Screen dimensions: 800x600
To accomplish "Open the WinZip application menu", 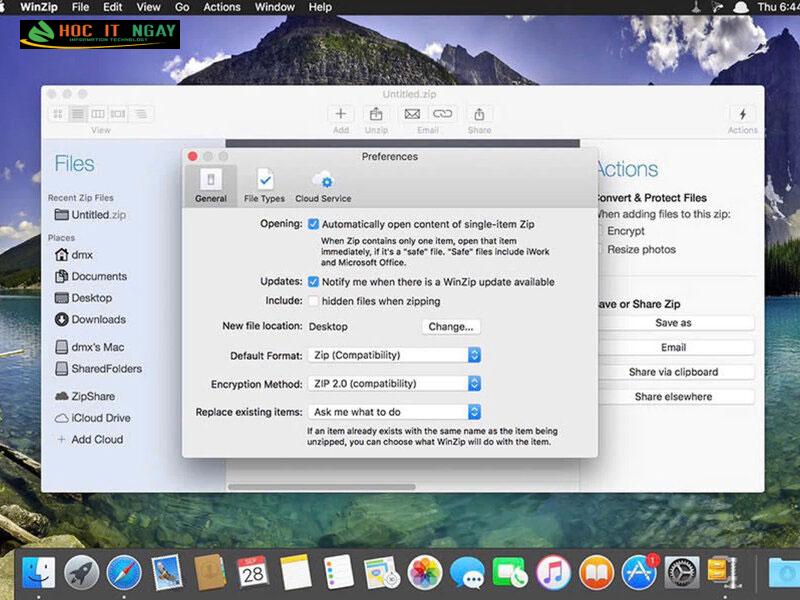I will click(x=38, y=7).
